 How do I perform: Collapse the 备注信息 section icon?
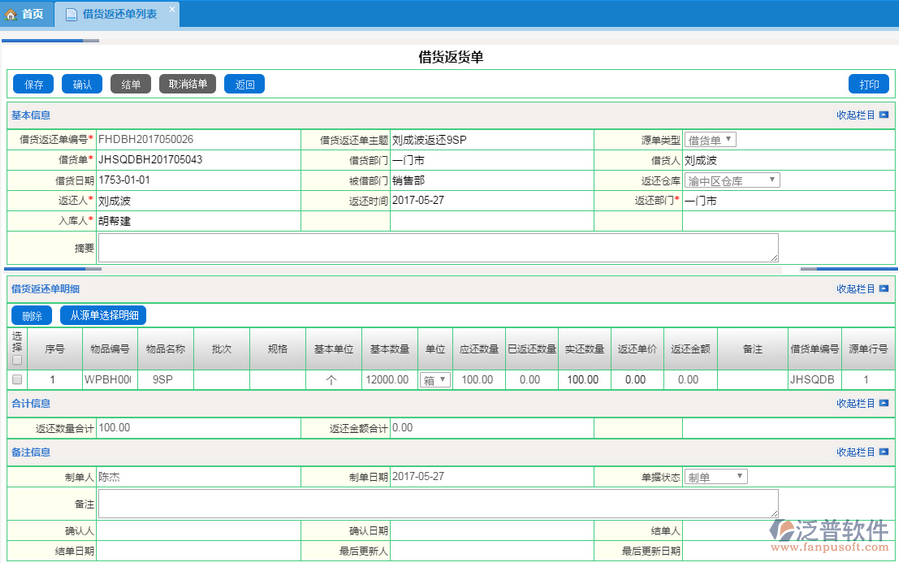[x=884, y=452]
